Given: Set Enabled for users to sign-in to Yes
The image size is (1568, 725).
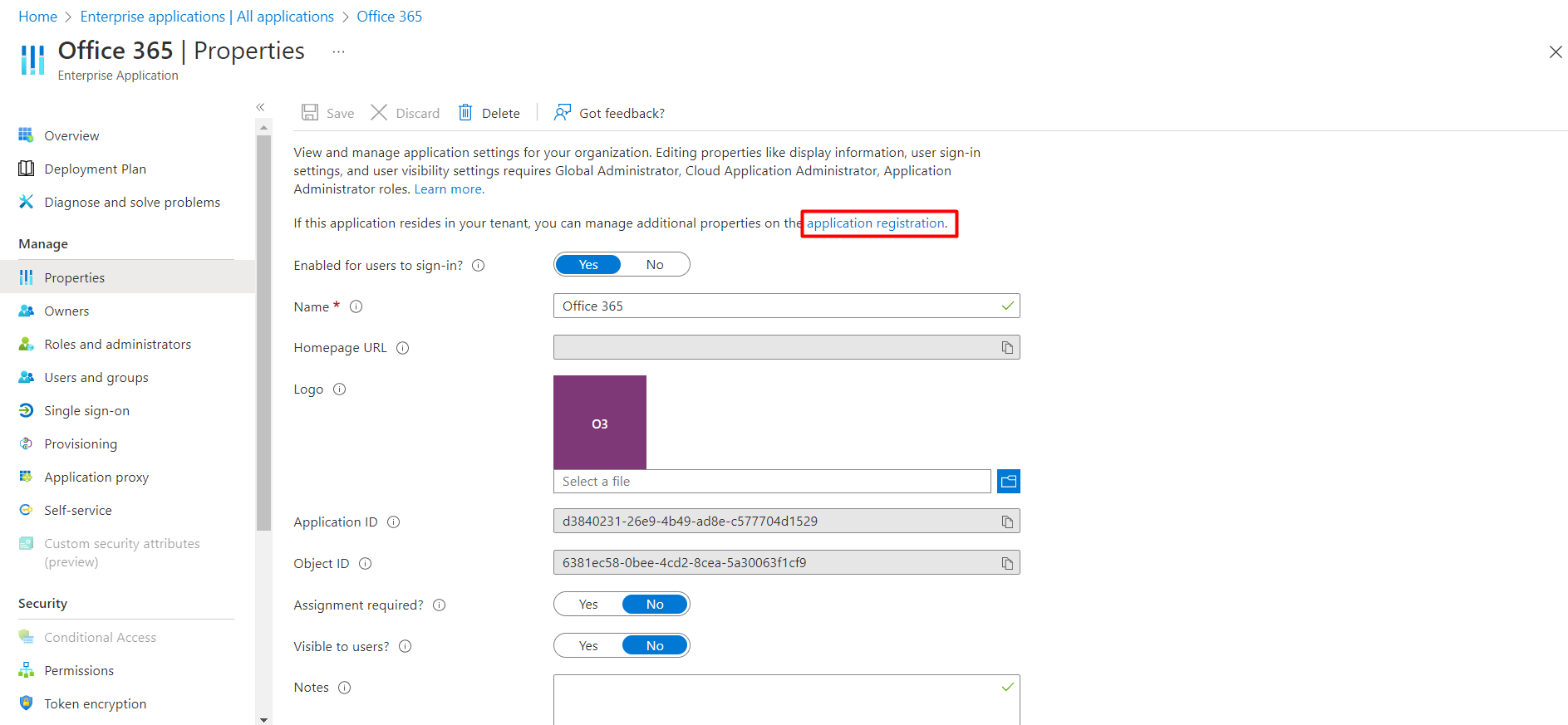Looking at the screenshot, I should click(x=588, y=264).
